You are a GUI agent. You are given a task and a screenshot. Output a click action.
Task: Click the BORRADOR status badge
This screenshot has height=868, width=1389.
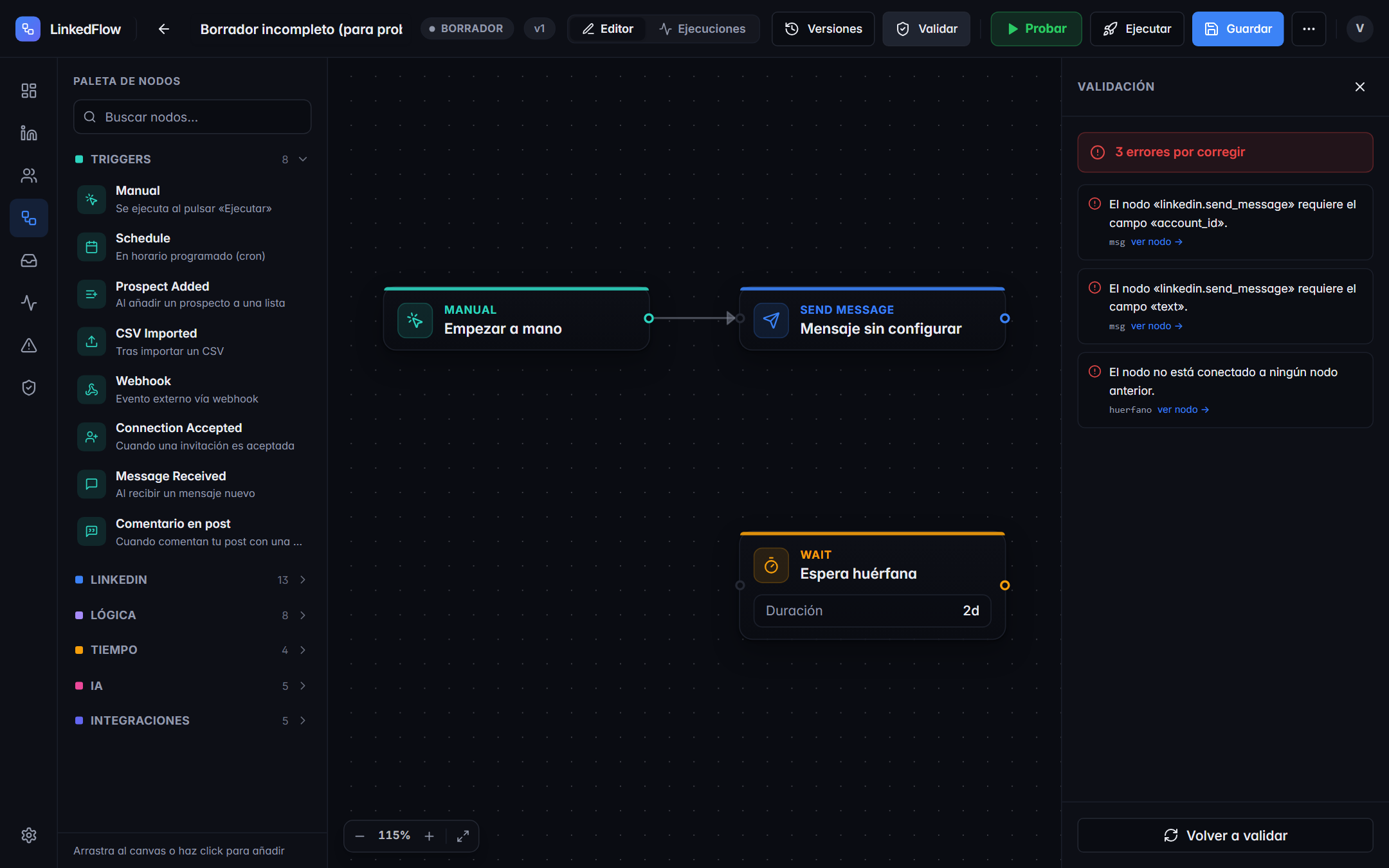tap(467, 29)
